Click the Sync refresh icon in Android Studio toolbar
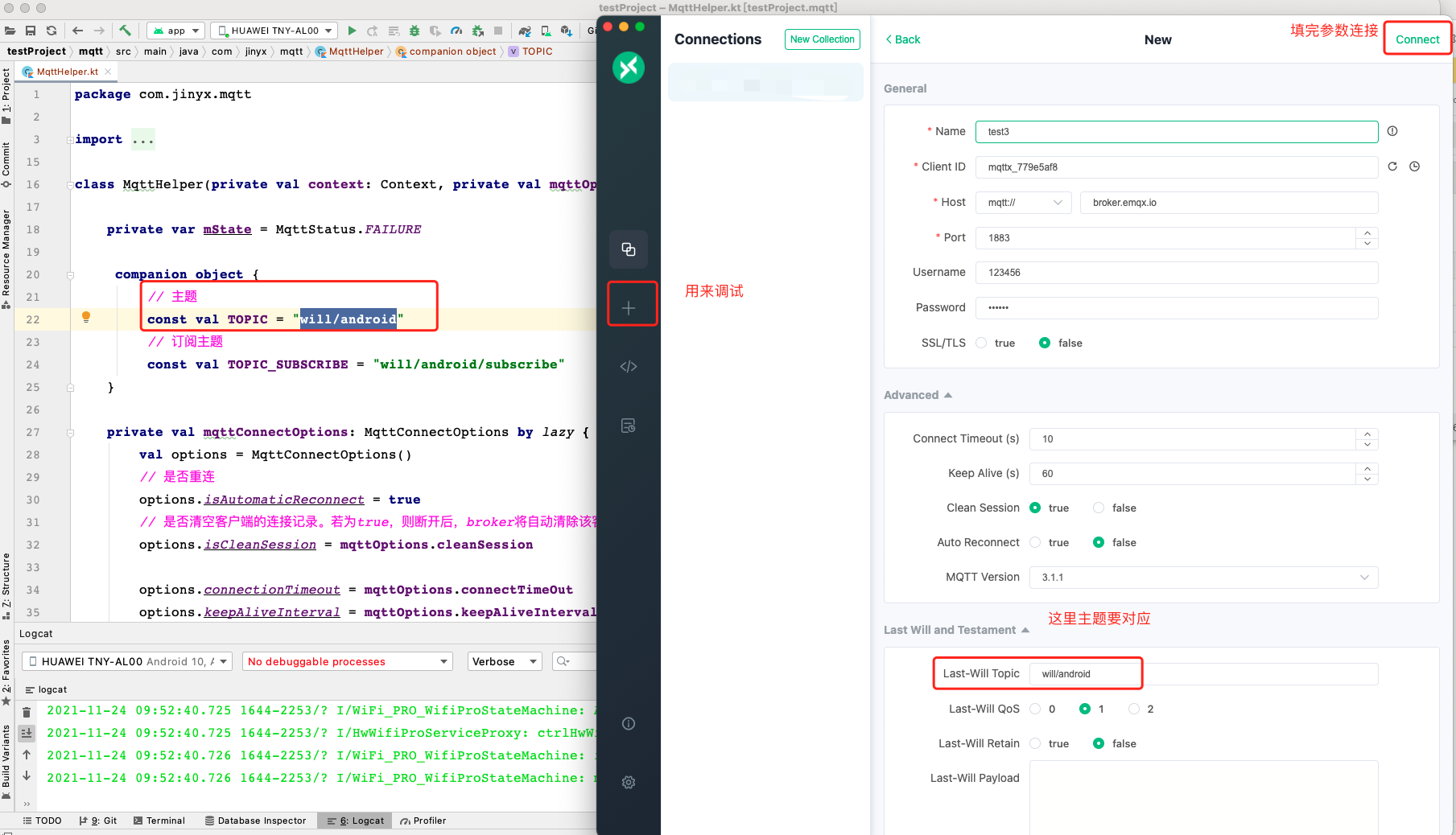The height and width of the screenshot is (835, 1456). click(x=52, y=31)
